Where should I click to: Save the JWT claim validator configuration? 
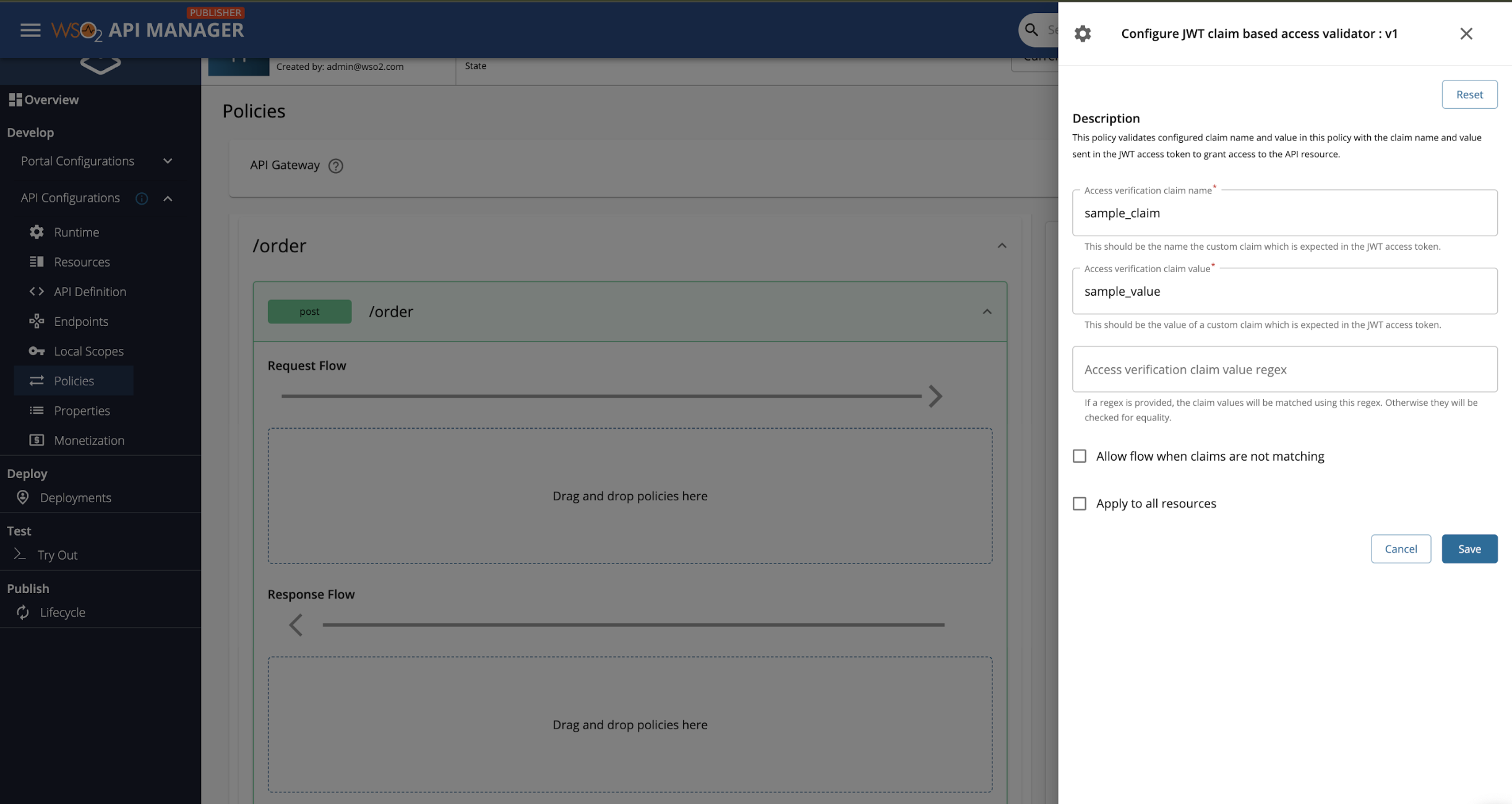coord(1469,549)
